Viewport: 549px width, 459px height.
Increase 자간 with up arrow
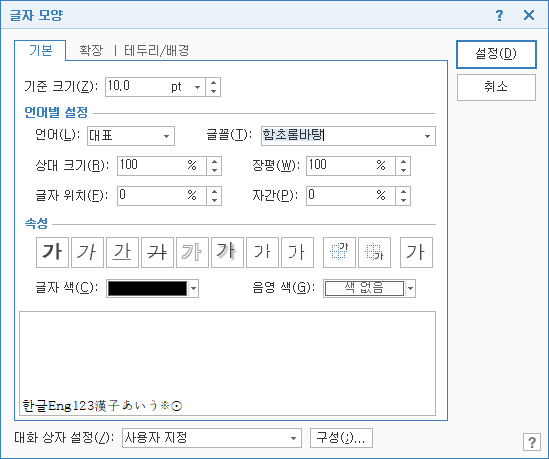point(403,192)
